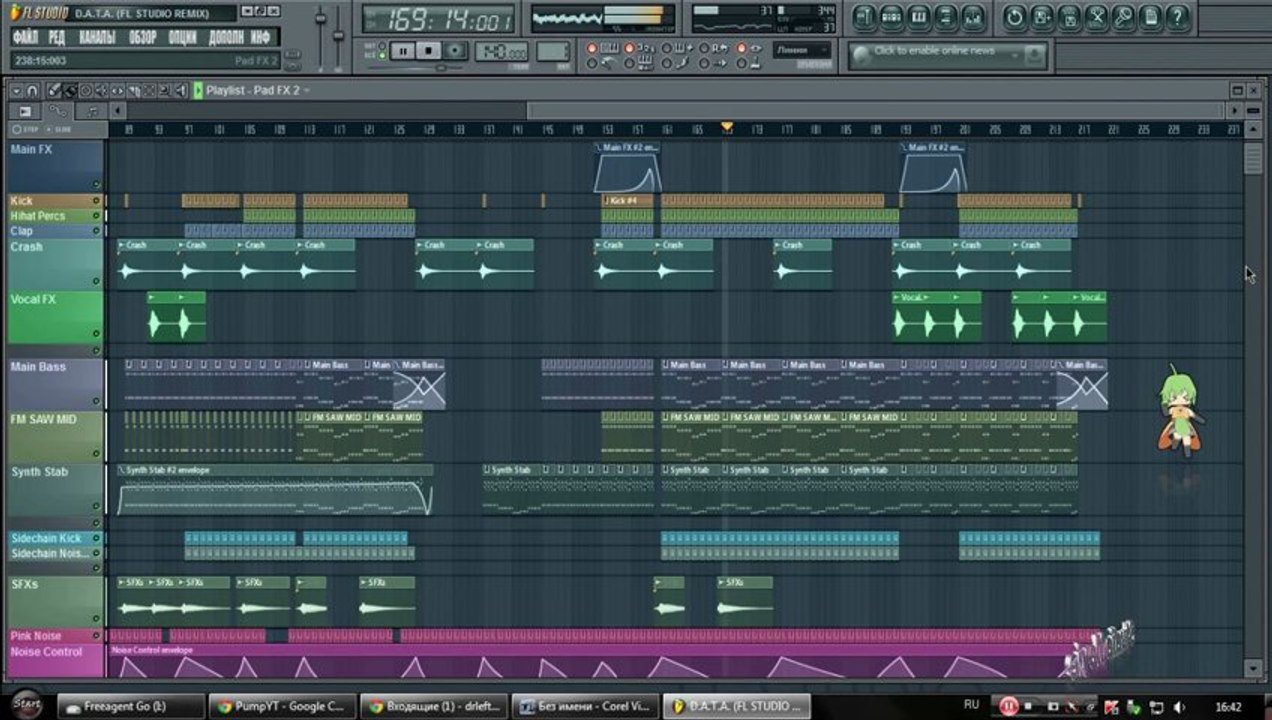Click the tempo display 140.000
This screenshot has width=1272, height=720.
click(501, 51)
